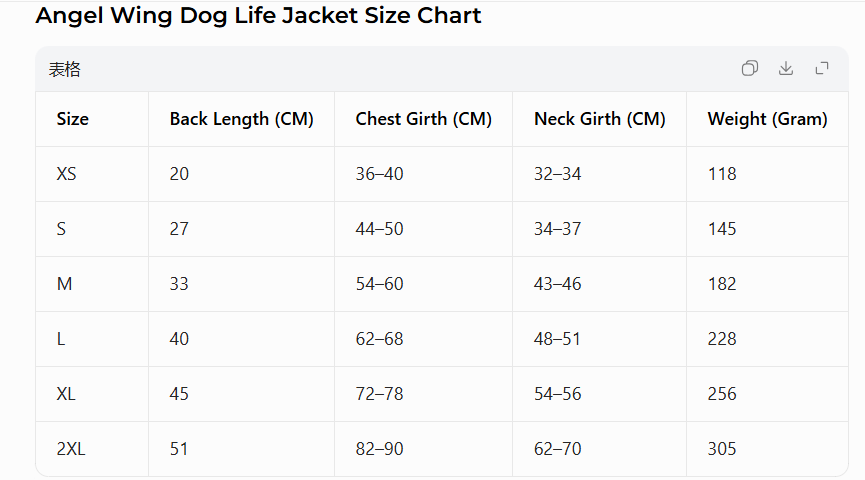The height and width of the screenshot is (480, 865).
Task: Click the Angel Wing Dog Life Jacket heading
Action: point(258,15)
